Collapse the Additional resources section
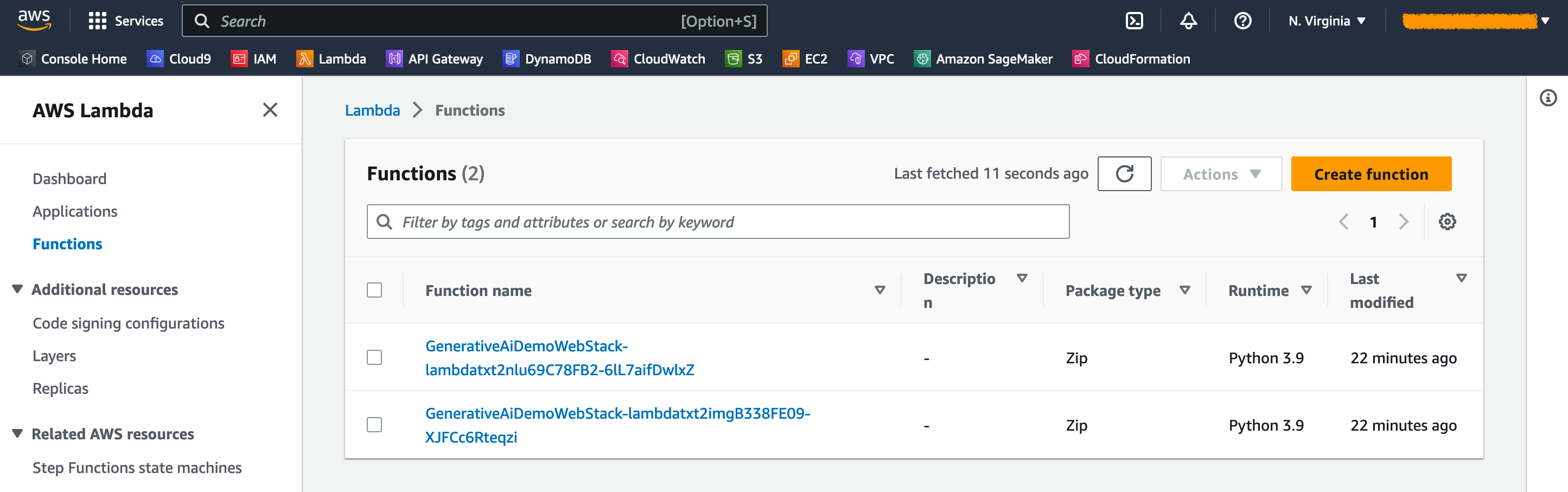 click(18, 289)
